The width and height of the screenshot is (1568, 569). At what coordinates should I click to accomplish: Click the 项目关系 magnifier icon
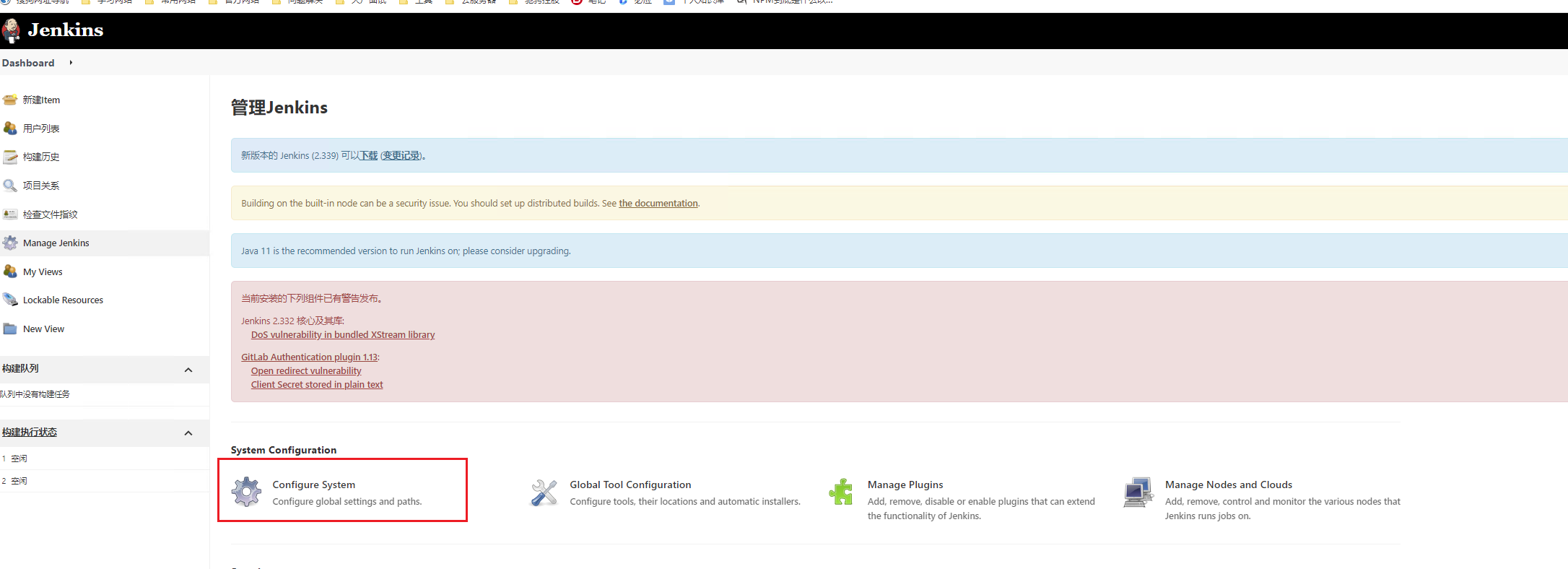click(10, 186)
